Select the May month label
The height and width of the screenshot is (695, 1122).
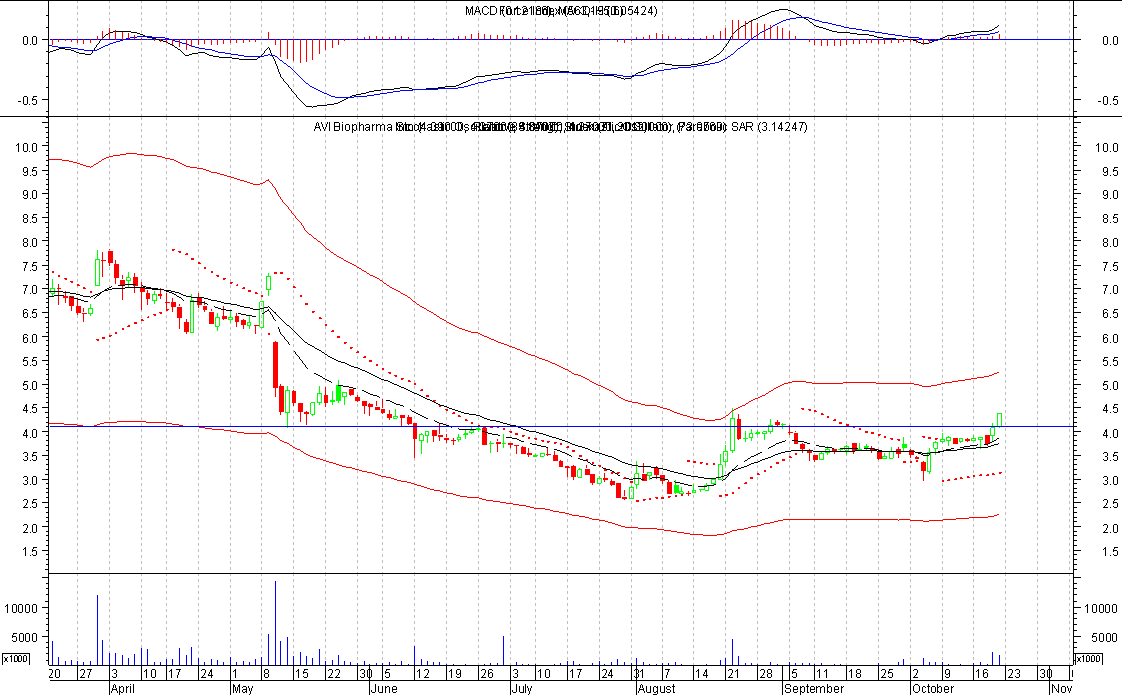click(243, 689)
